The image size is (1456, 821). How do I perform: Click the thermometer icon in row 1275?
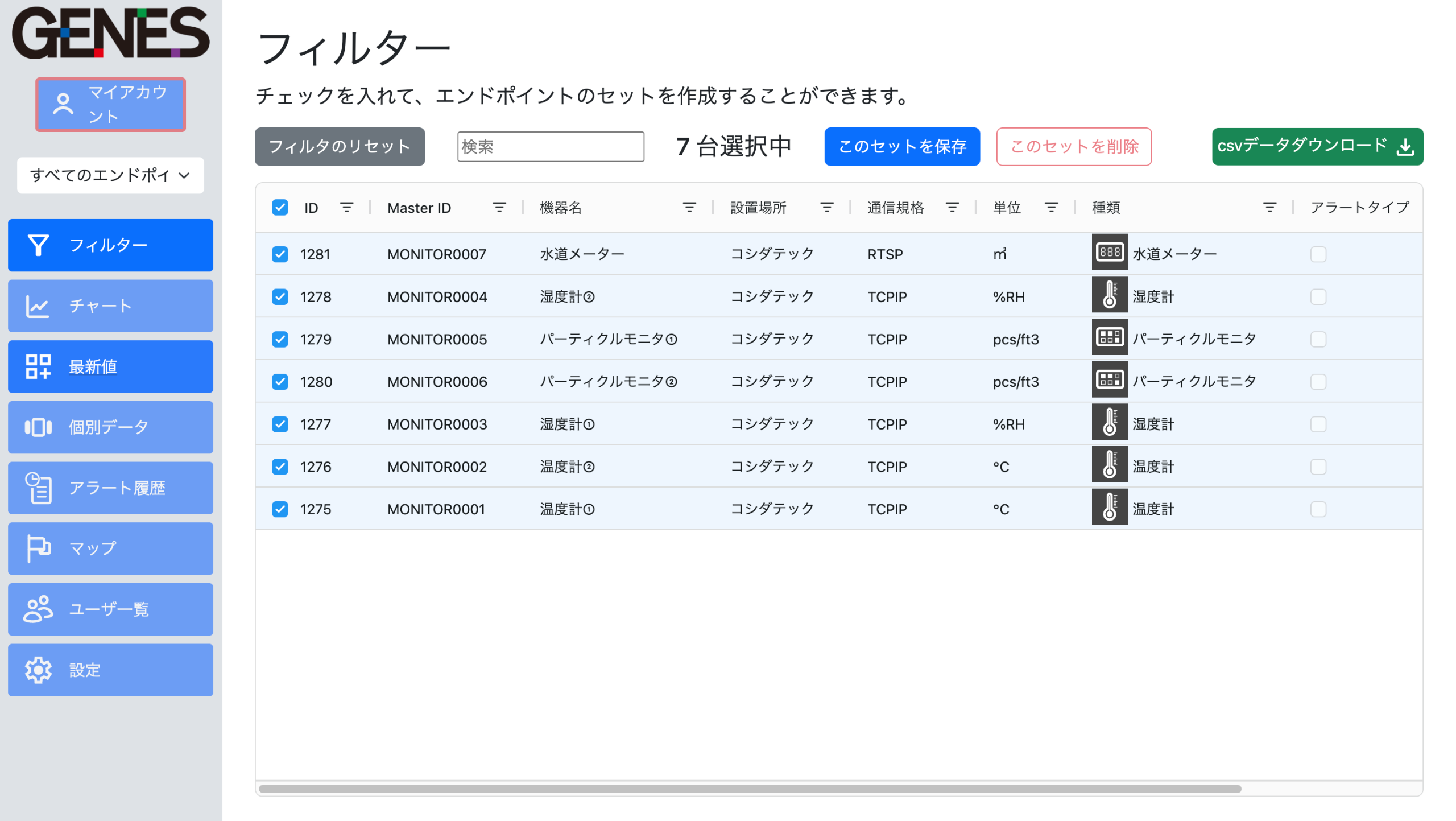click(1109, 508)
